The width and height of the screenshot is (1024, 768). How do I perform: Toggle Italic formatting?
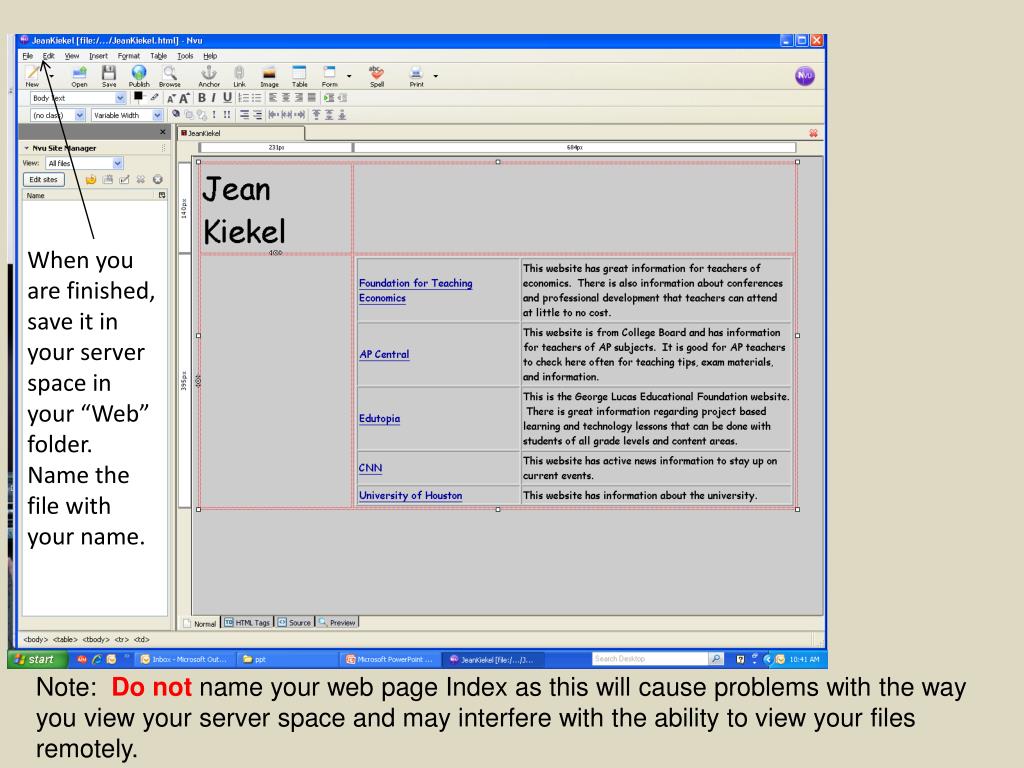tap(214, 98)
